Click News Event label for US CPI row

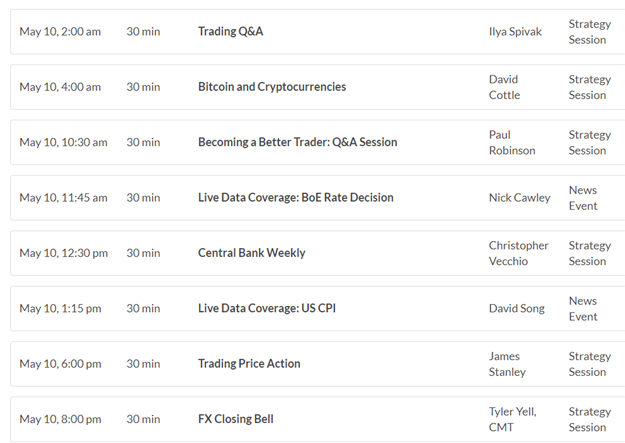click(583, 309)
